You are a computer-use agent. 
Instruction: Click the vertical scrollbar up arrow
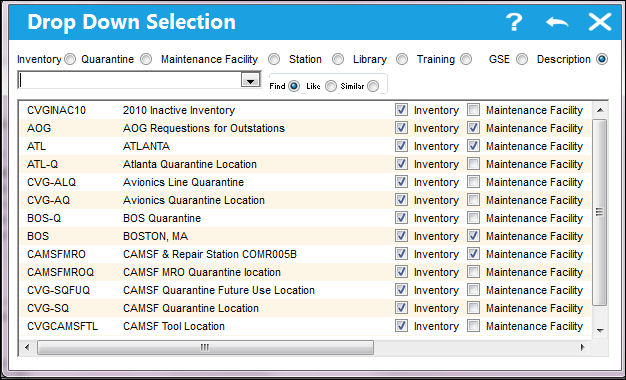[600, 110]
